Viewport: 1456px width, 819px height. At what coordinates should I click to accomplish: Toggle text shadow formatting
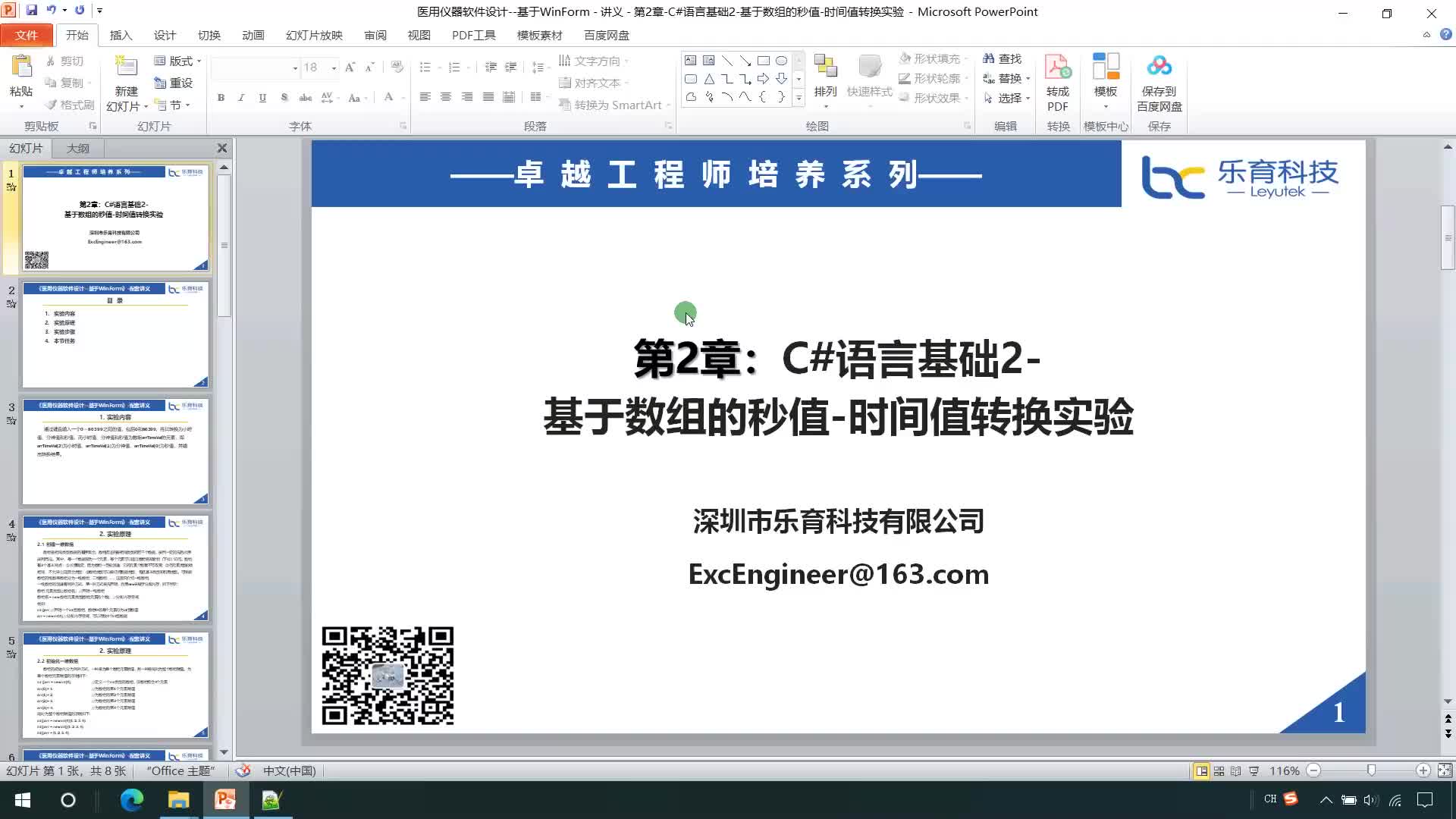284,97
